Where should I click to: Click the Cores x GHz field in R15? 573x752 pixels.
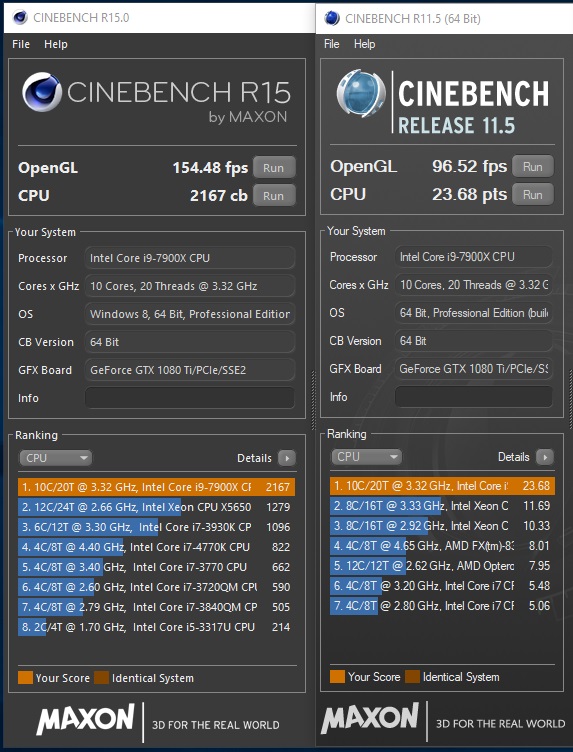click(190, 286)
